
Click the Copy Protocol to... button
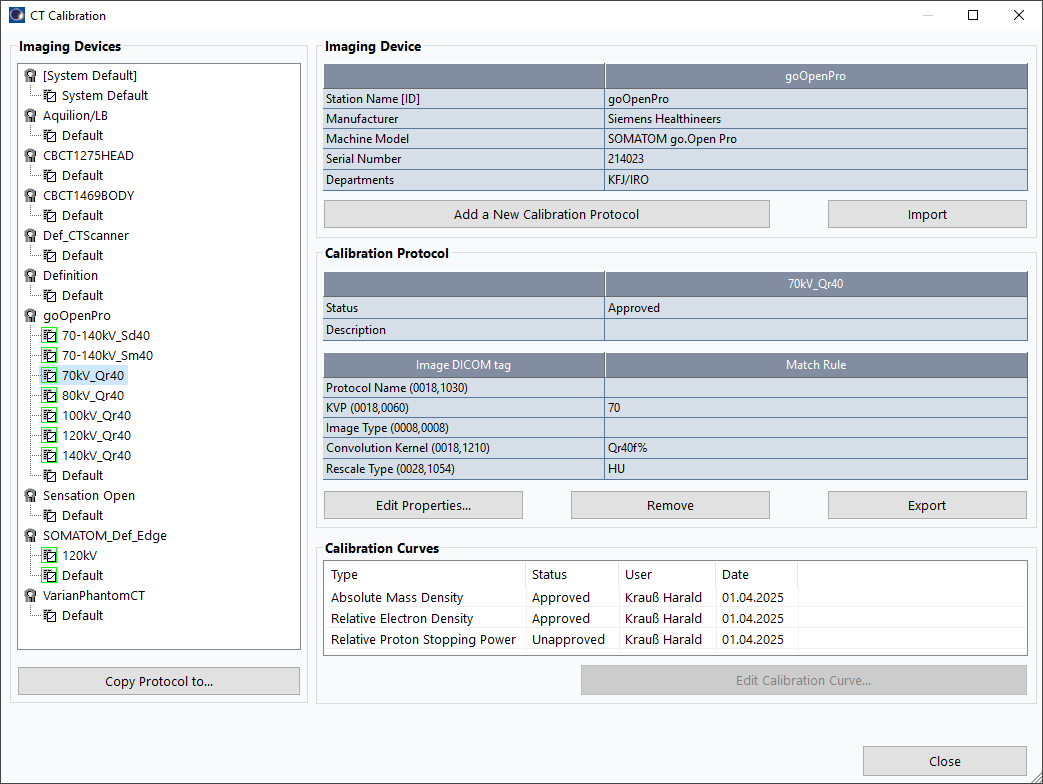point(159,681)
